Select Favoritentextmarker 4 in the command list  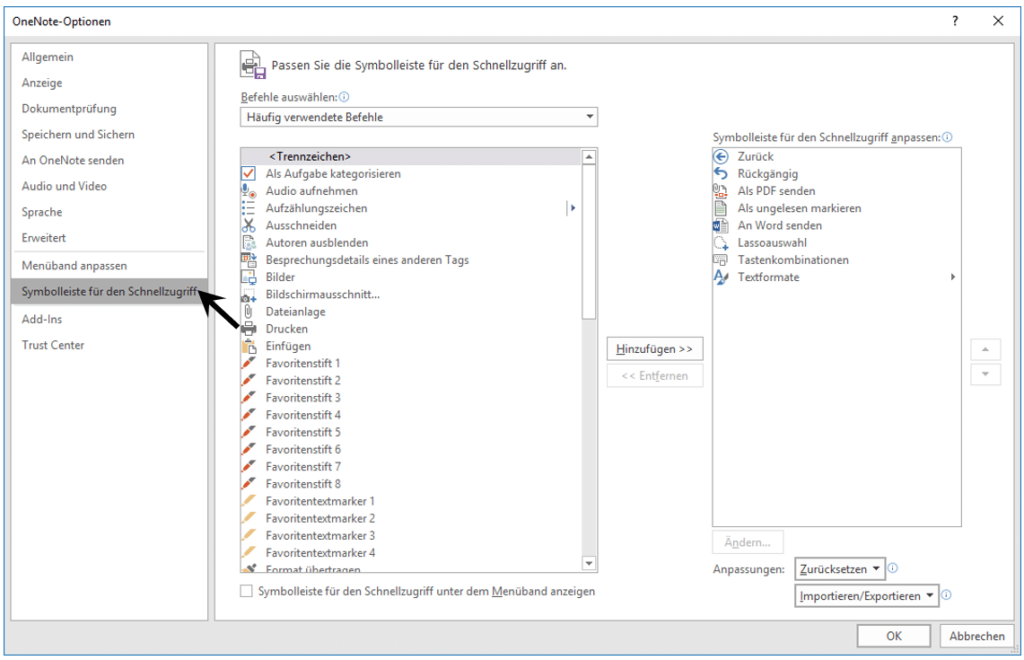point(411,552)
